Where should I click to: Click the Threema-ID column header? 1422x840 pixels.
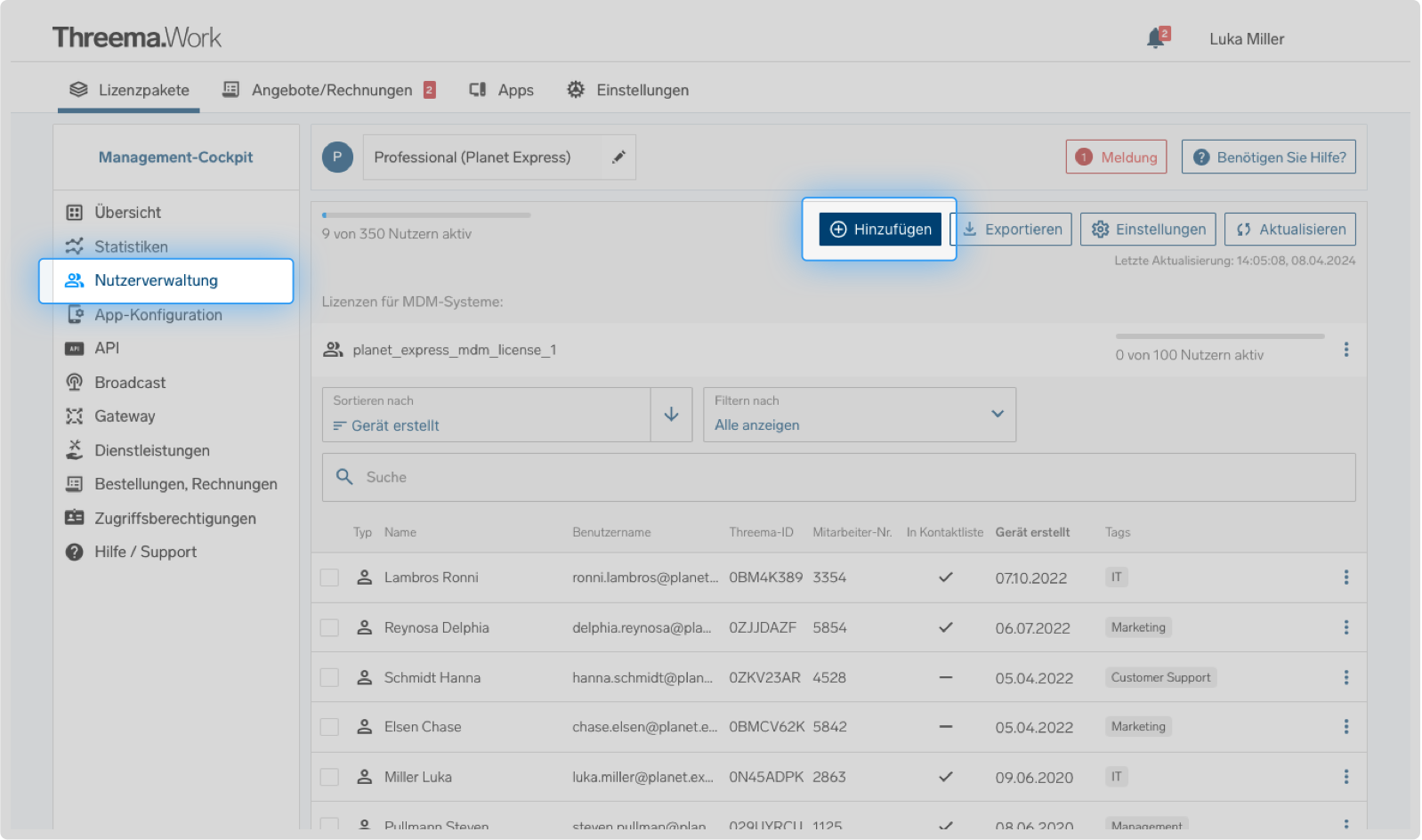click(x=761, y=532)
